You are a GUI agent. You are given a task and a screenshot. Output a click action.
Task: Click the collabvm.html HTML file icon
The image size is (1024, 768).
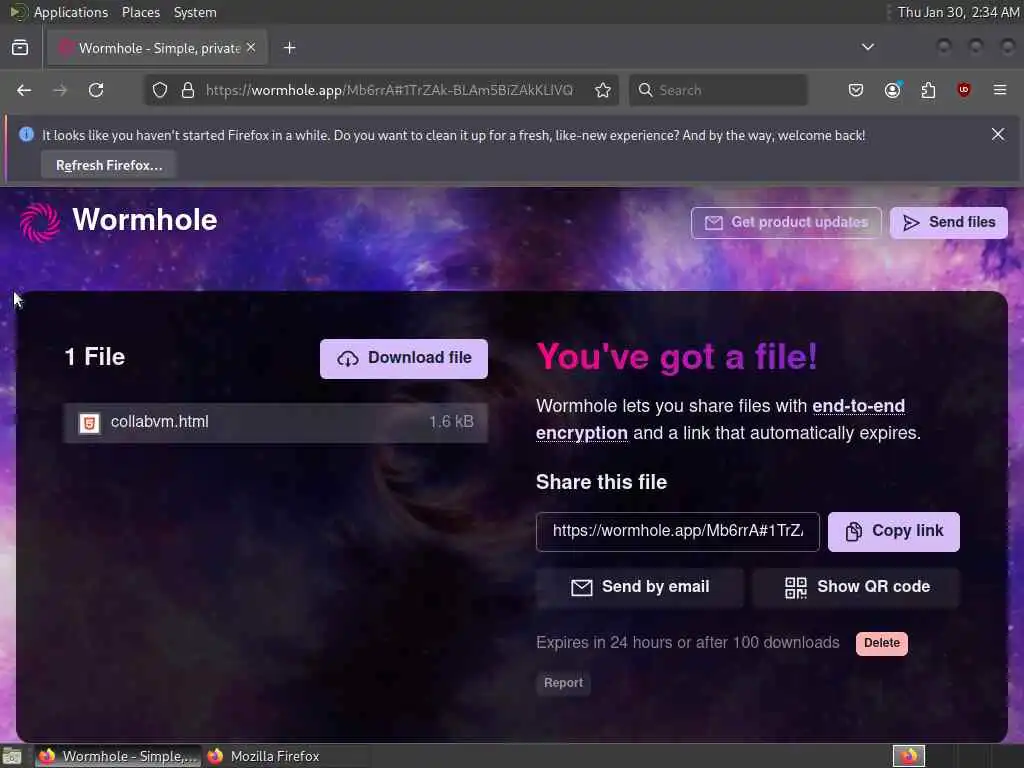pos(89,423)
